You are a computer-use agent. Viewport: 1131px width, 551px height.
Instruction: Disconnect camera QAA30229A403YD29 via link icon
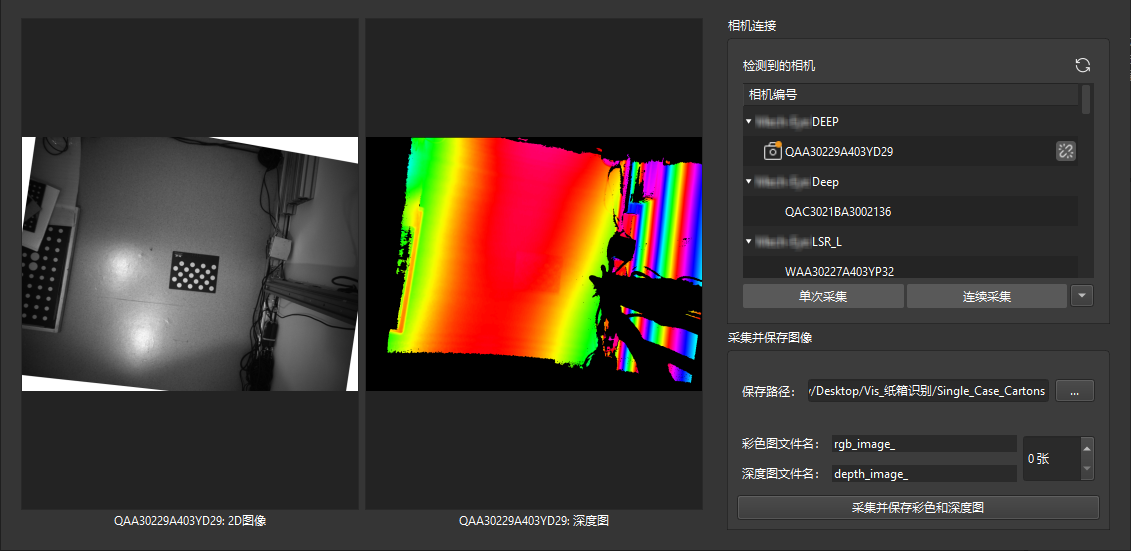point(1065,151)
